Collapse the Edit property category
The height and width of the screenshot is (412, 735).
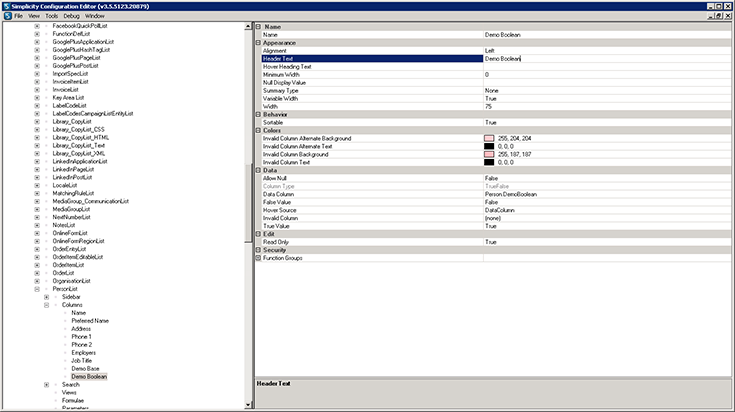coord(258,234)
